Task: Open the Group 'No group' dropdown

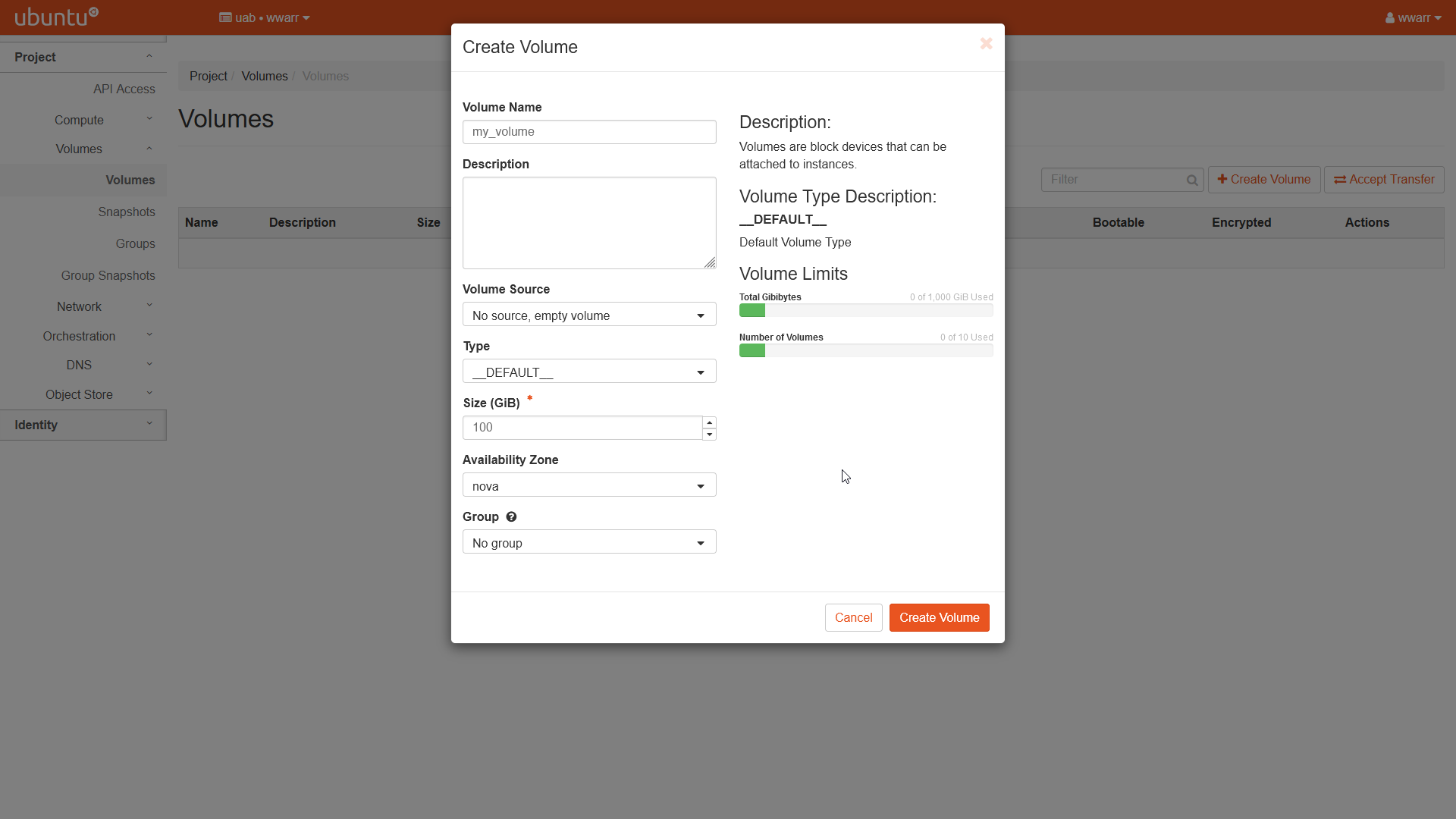Action: [589, 542]
